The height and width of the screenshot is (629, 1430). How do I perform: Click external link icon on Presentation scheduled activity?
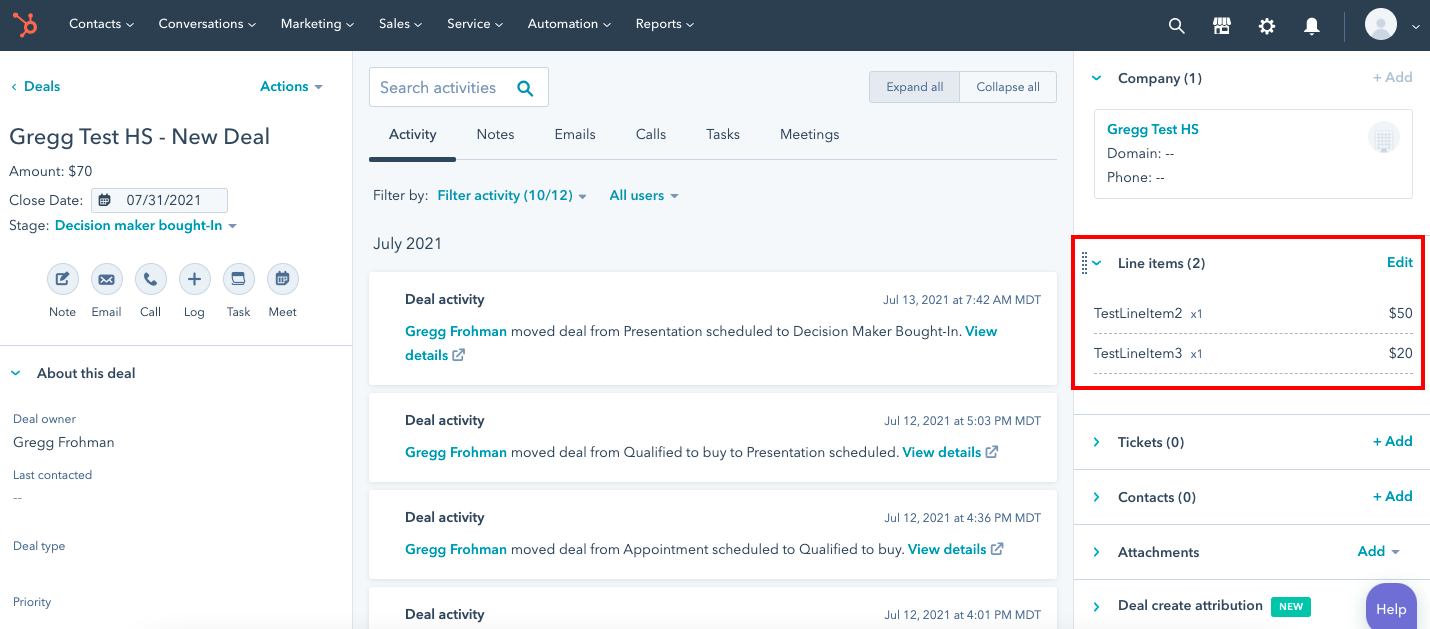pos(992,452)
